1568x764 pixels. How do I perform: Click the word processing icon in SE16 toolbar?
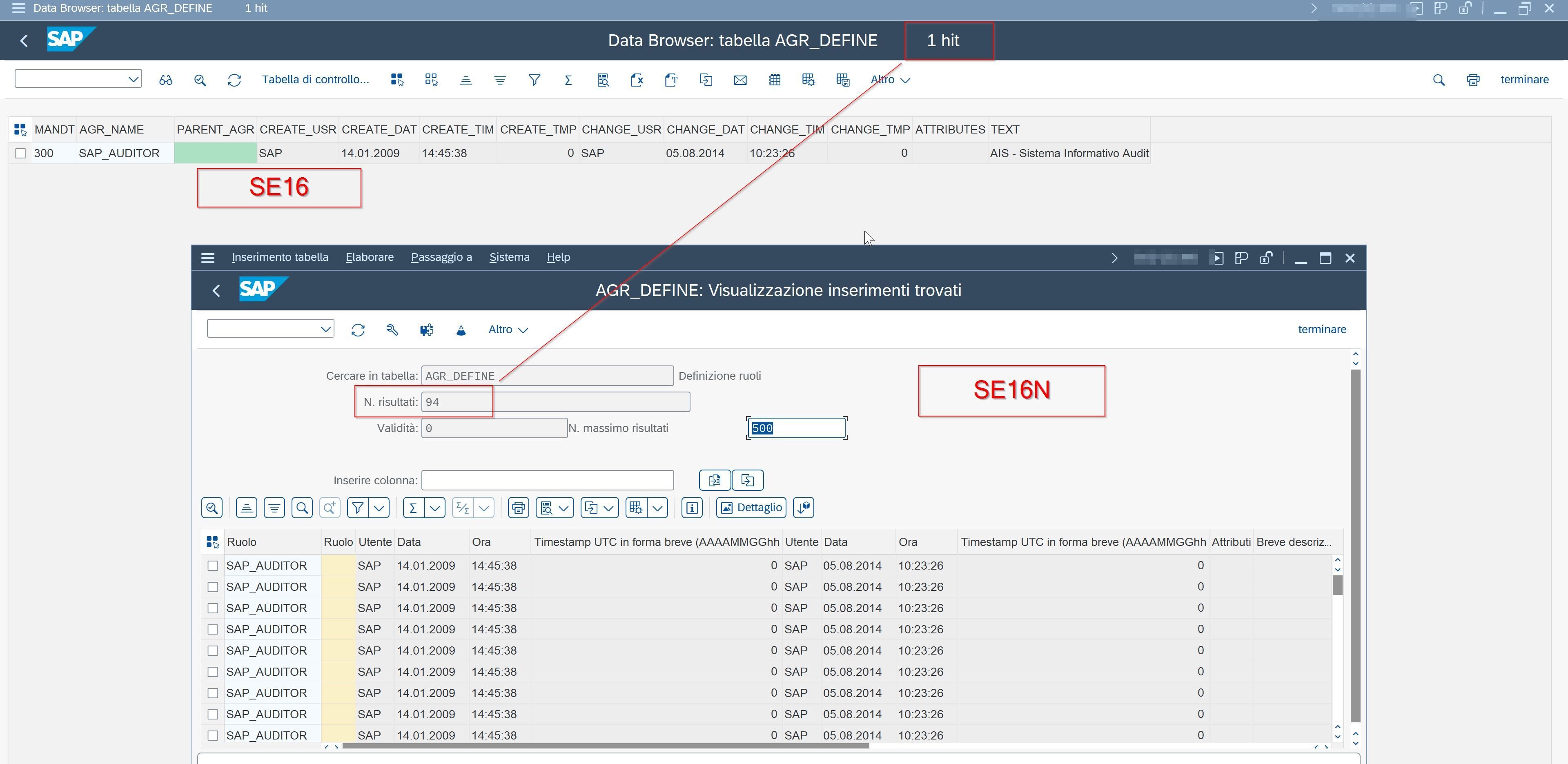671,80
